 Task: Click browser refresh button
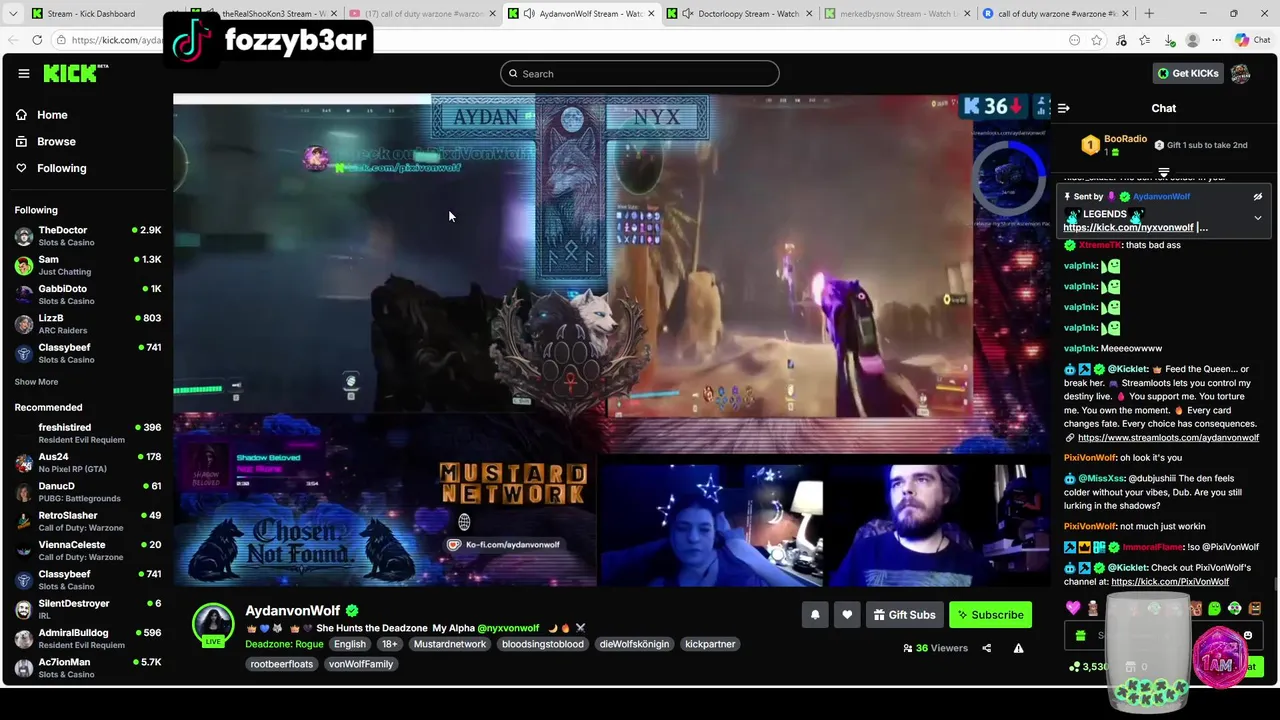37,40
